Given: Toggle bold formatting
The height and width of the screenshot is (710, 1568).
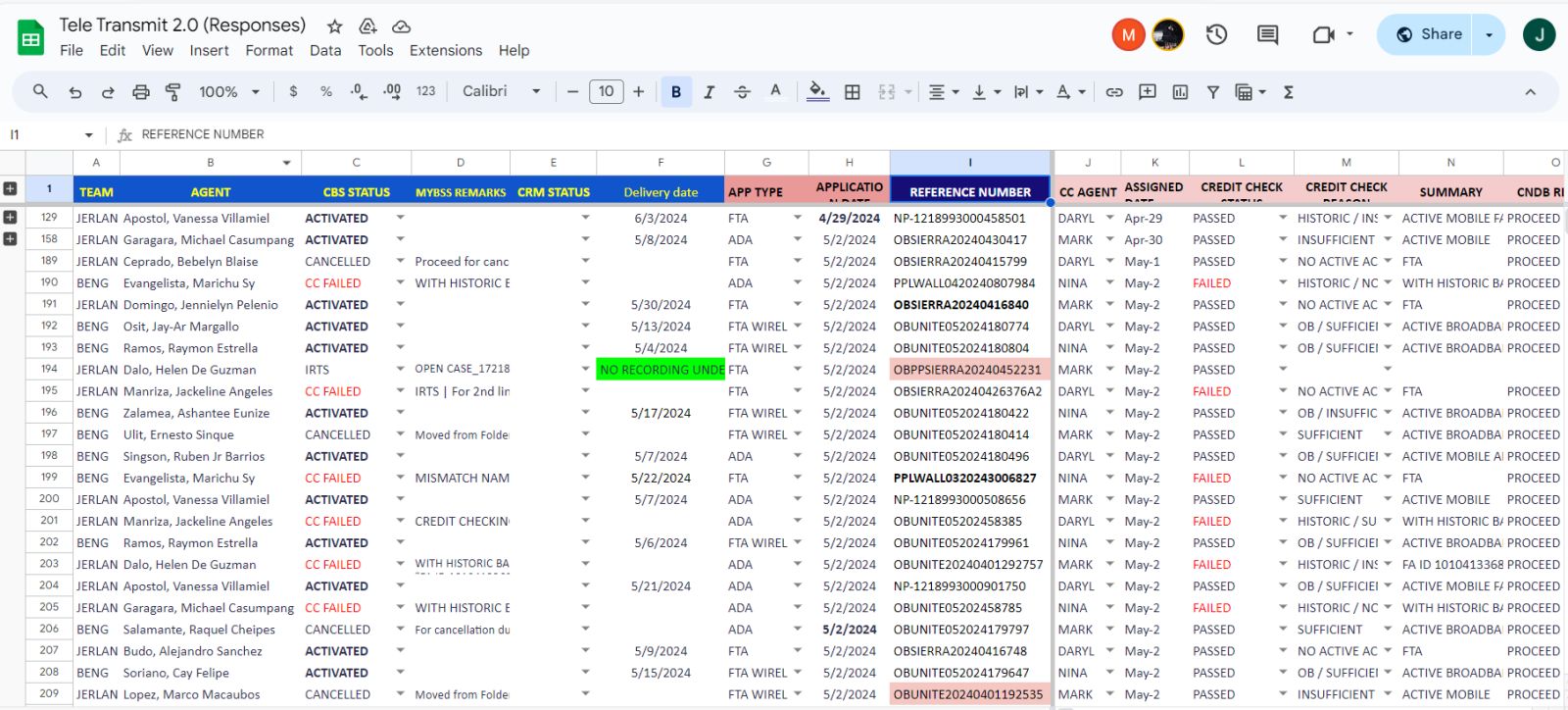Looking at the screenshot, I should (675, 92).
